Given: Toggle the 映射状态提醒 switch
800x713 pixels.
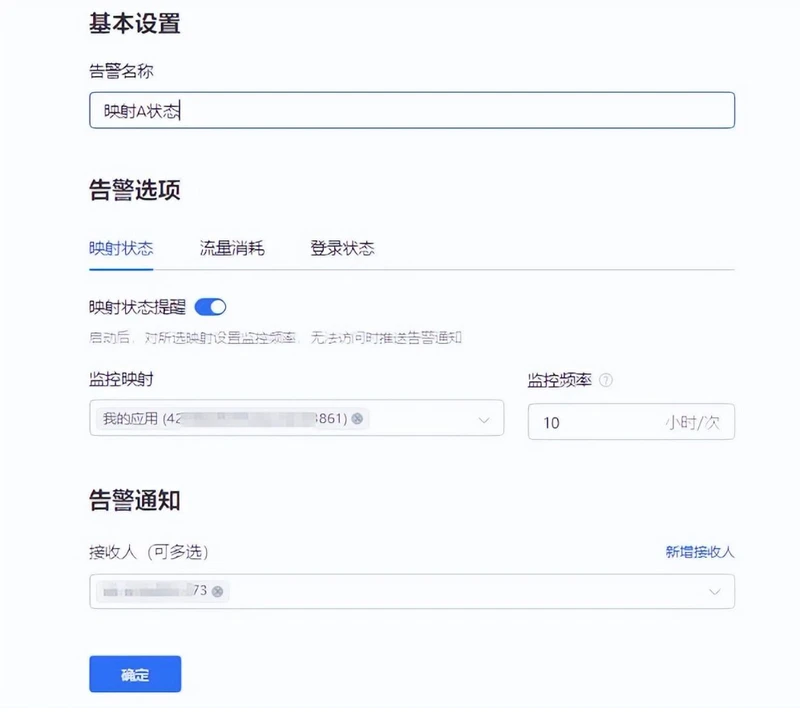Looking at the screenshot, I should 210,307.
